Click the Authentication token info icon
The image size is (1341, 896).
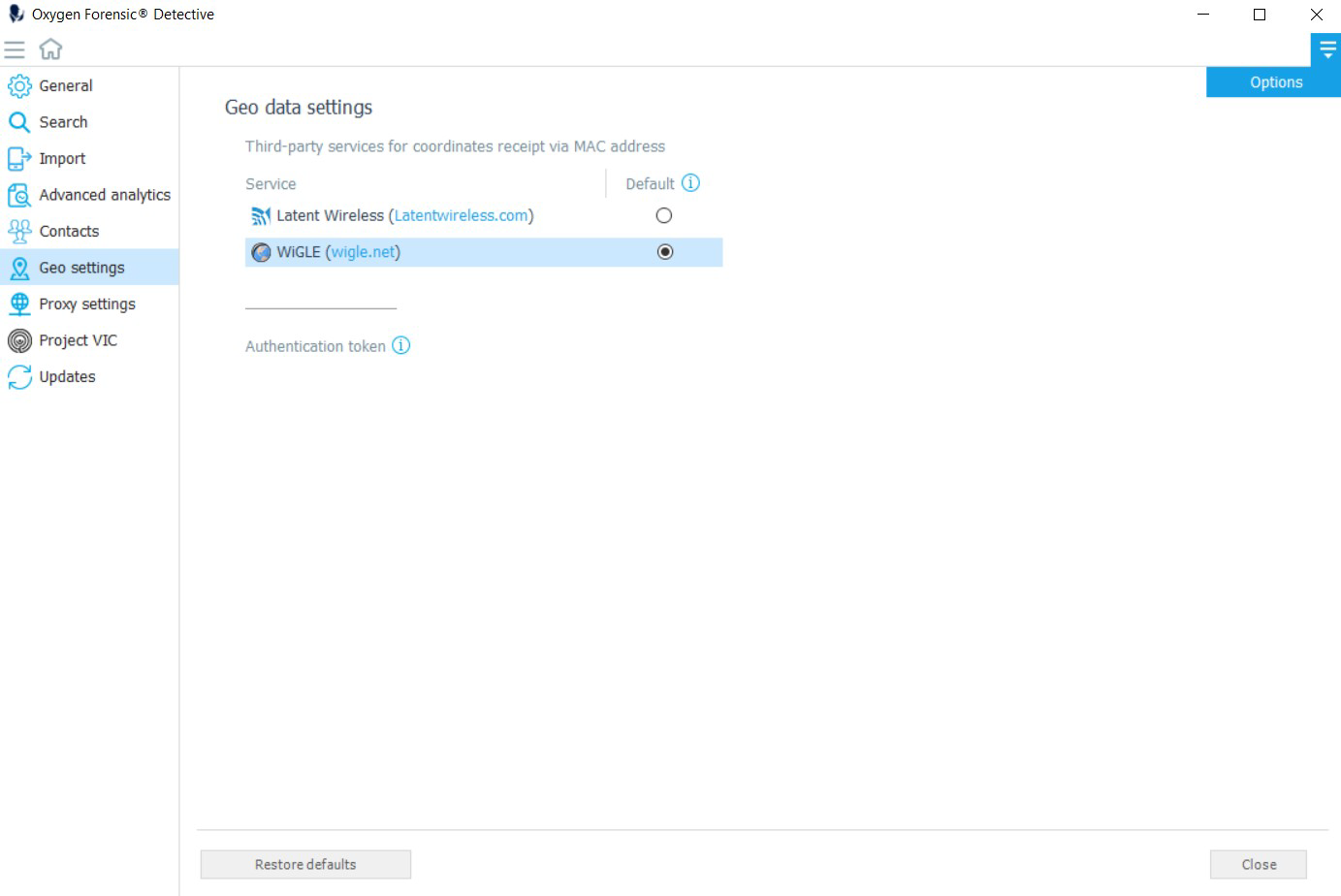pos(400,345)
